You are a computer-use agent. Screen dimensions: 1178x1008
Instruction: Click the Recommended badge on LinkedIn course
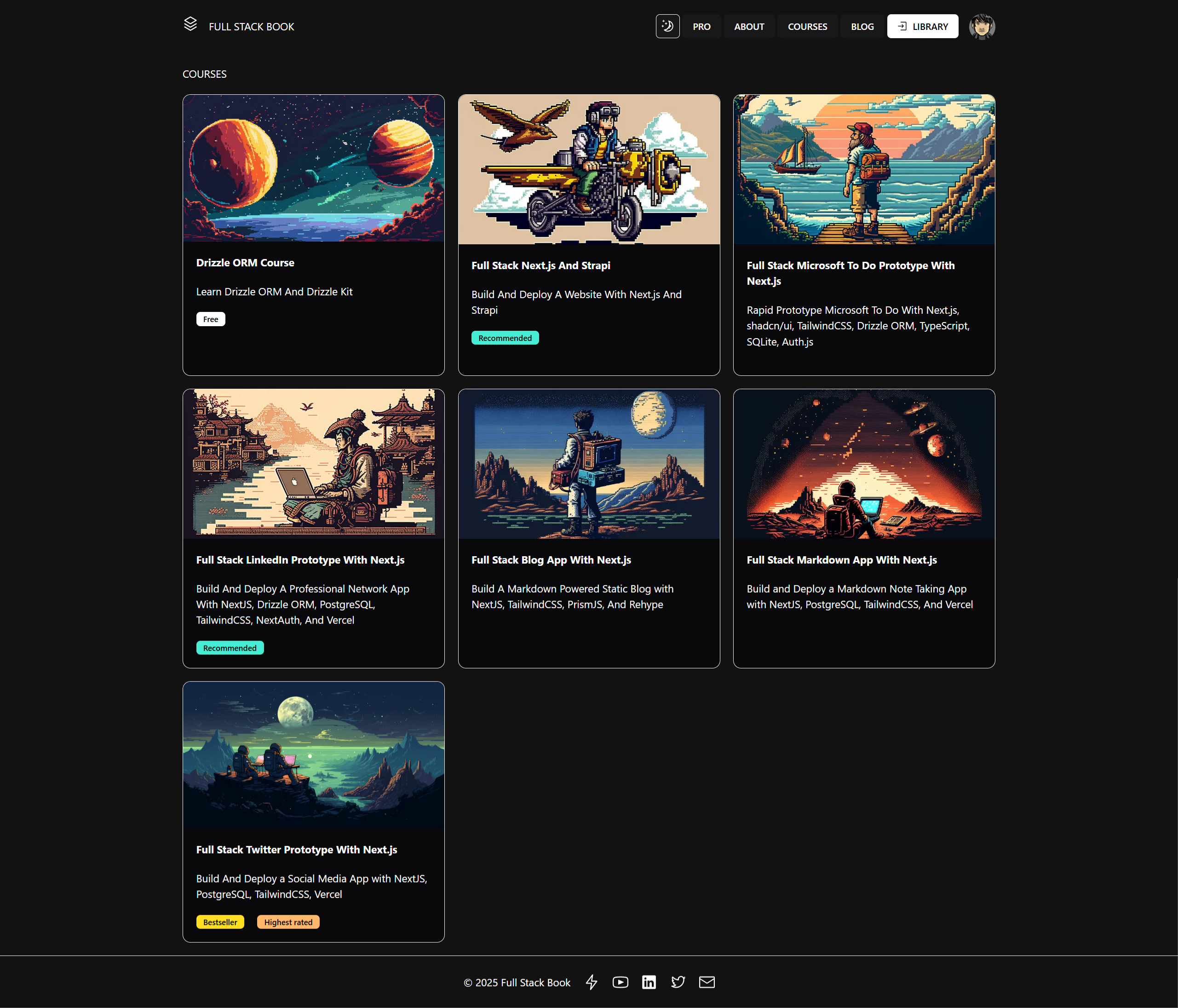[x=230, y=648]
